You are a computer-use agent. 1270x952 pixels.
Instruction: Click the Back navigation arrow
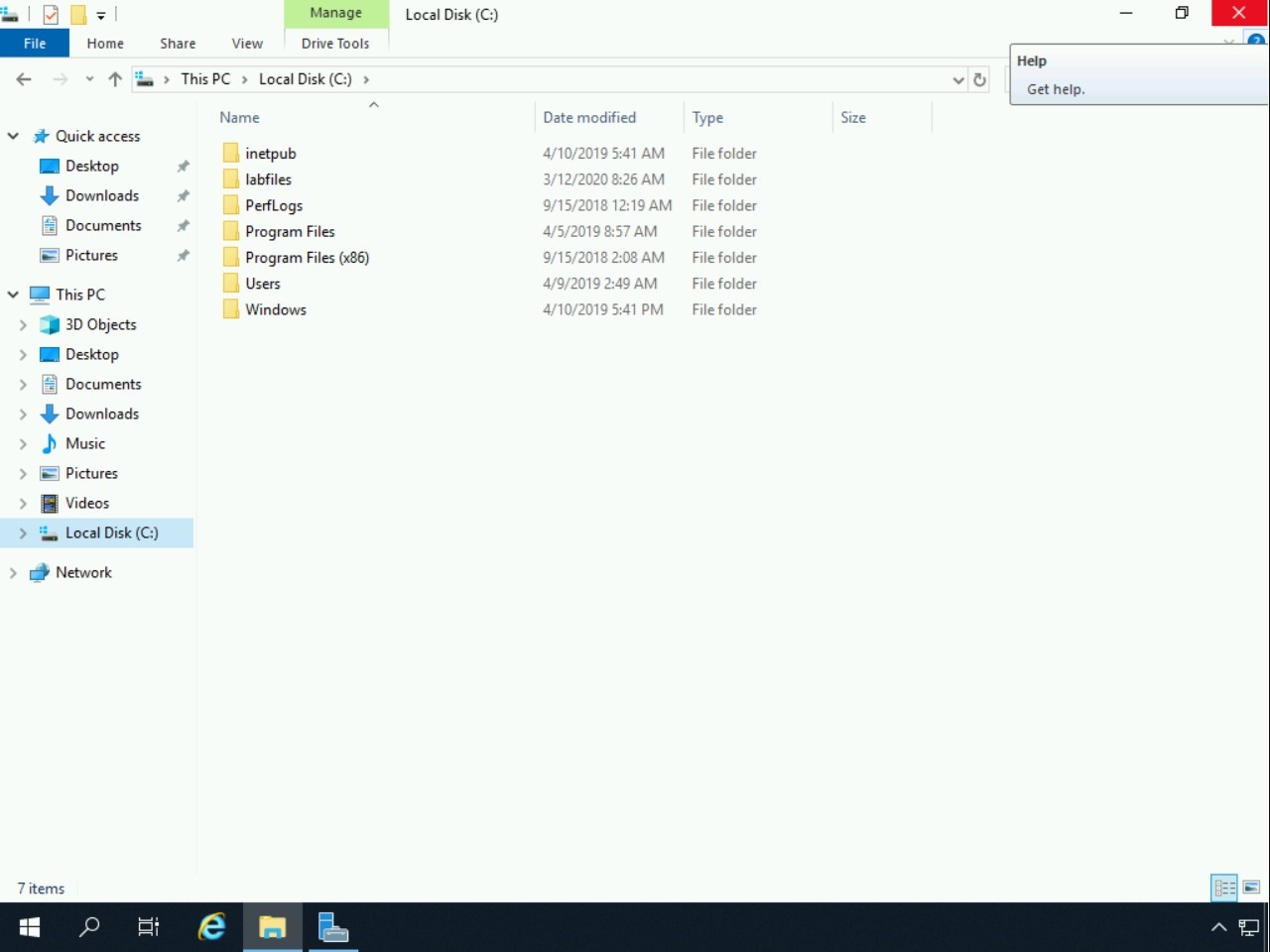(x=24, y=79)
